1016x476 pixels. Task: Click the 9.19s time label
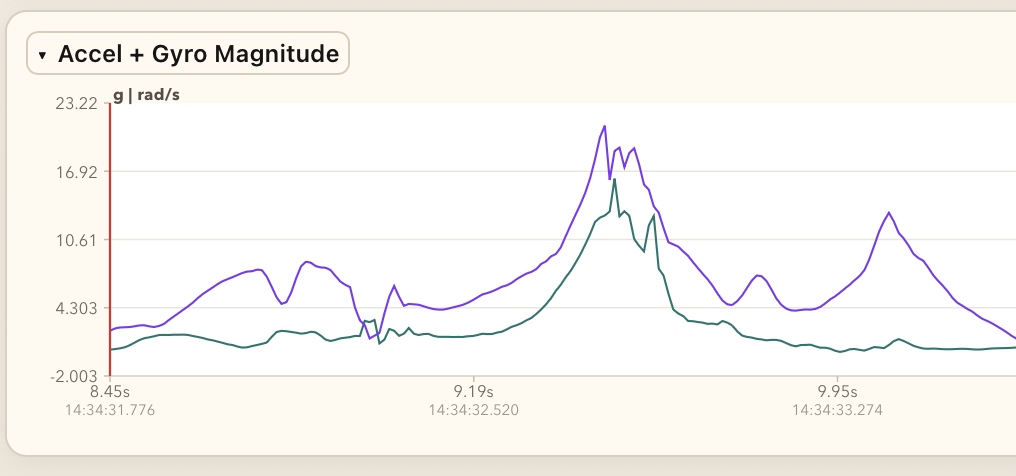point(474,391)
